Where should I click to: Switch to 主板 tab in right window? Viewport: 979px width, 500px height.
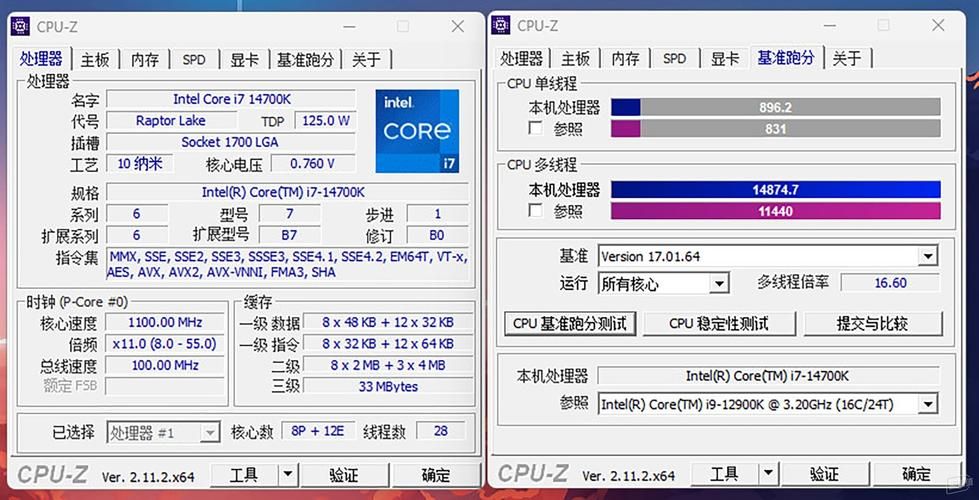click(x=575, y=59)
